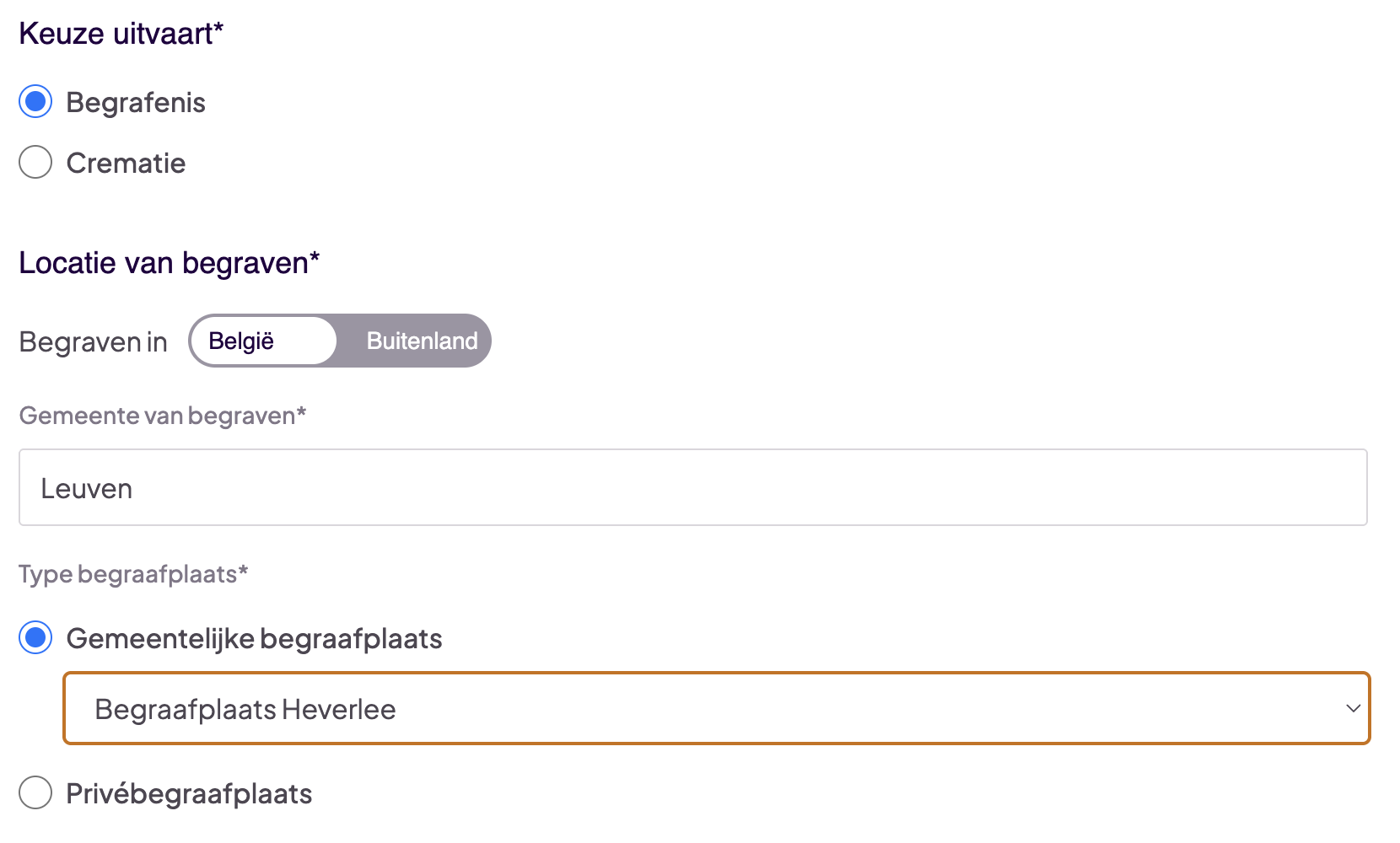Click the Leuven value text
Viewport: 1400px width, 843px height.
87,489
